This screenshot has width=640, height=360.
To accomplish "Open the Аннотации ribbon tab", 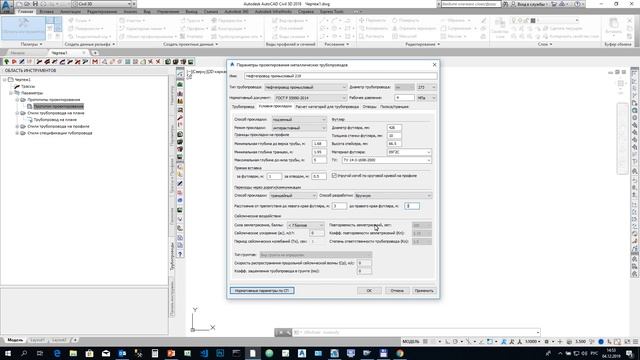I will click(x=70, y=11).
